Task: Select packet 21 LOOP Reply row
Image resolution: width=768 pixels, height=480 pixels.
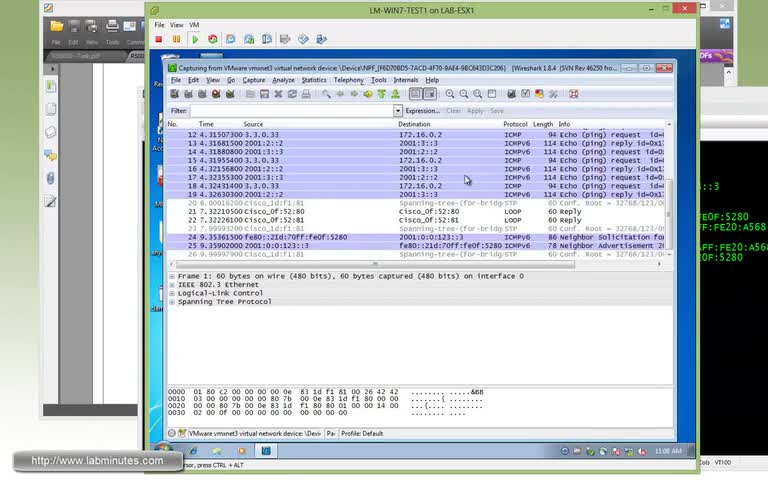Action: tap(416, 212)
